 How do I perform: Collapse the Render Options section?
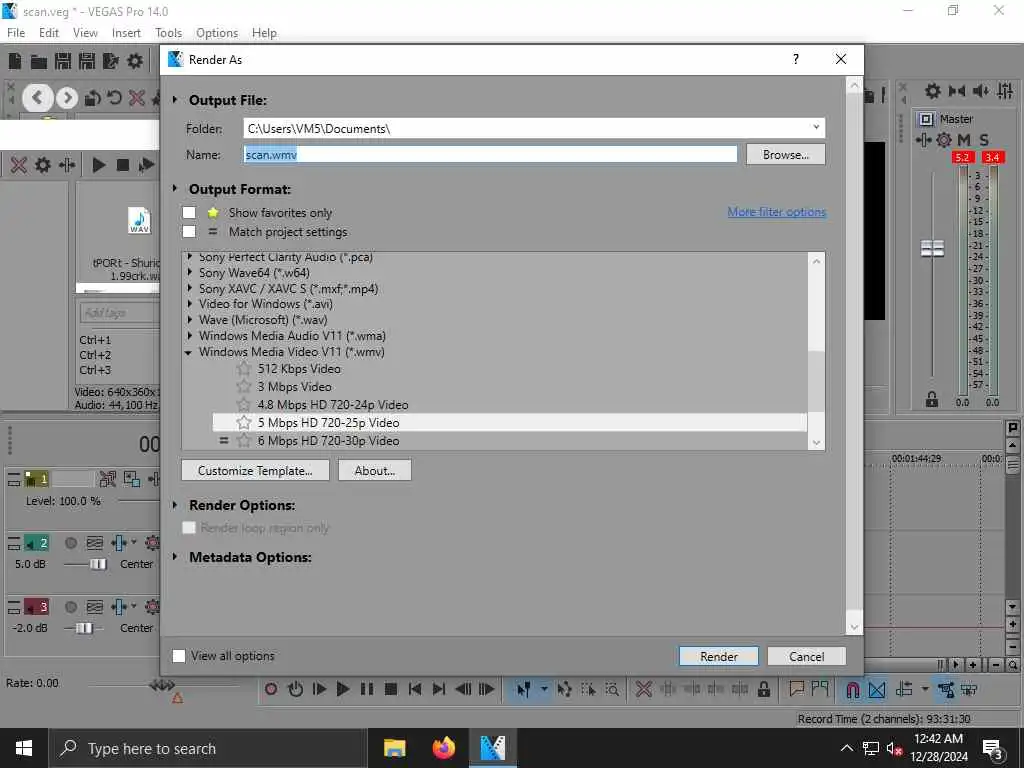174,505
